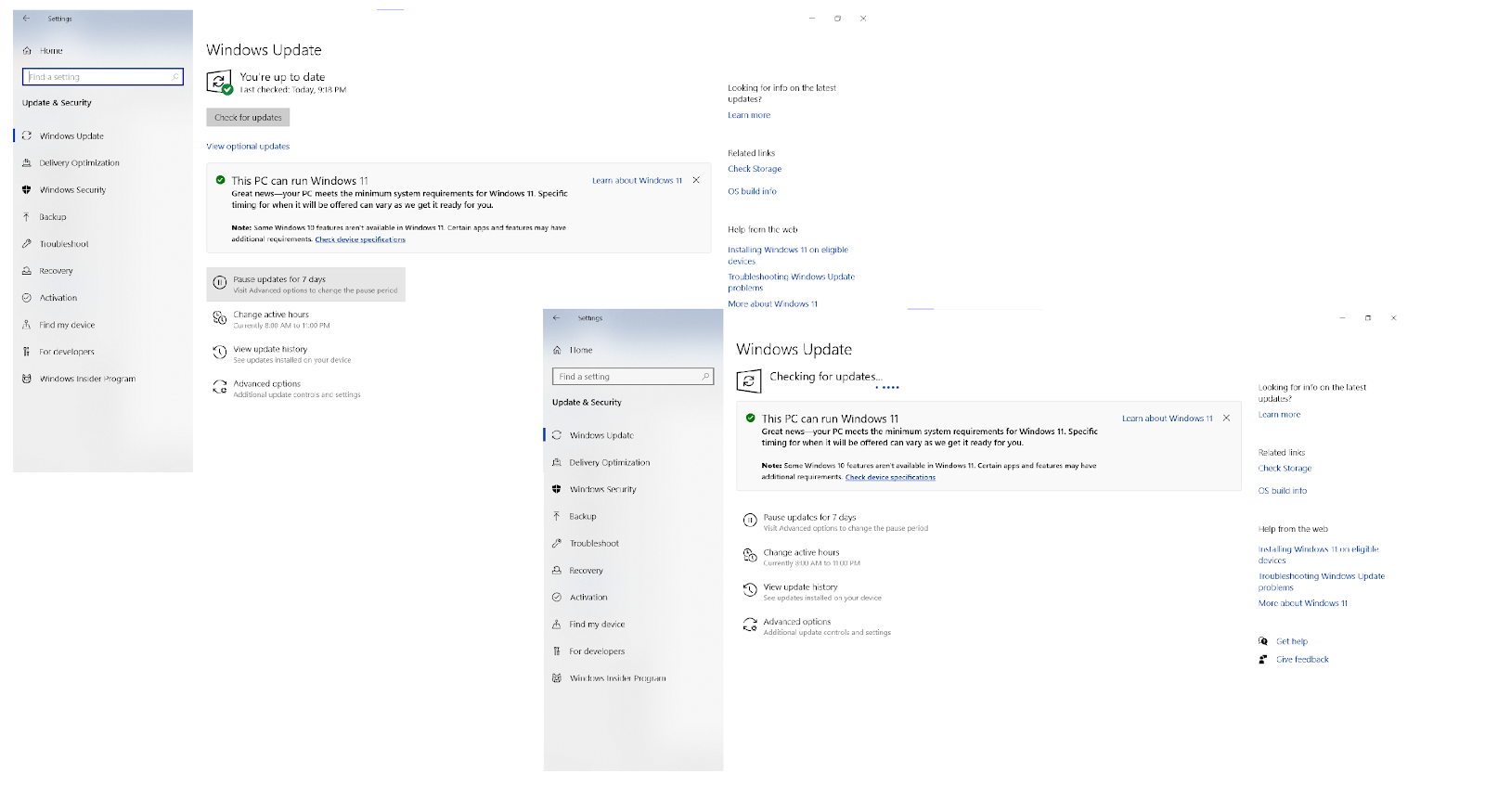Open Installing Windows 11 on eligible devices, second window
Viewport: 1485px width, 812px height.
[x=1318, y=555]
